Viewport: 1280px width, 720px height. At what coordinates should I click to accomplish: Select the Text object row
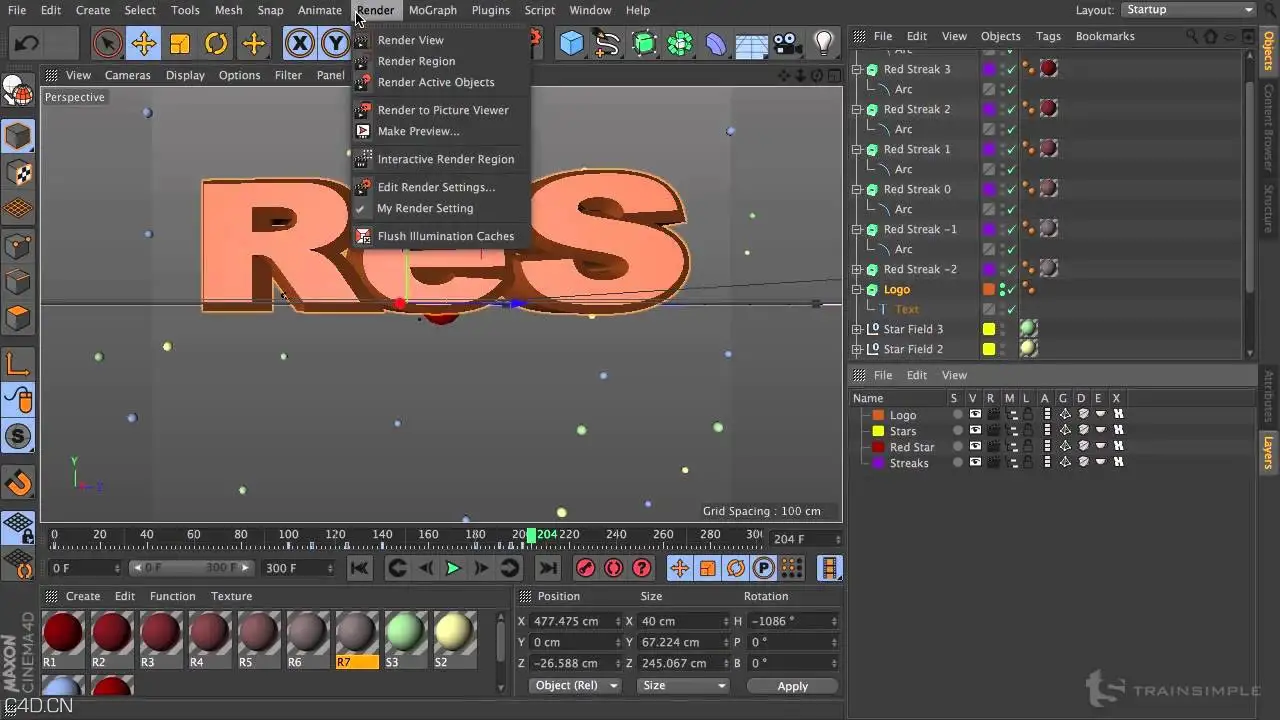click(x=907, y=309)
